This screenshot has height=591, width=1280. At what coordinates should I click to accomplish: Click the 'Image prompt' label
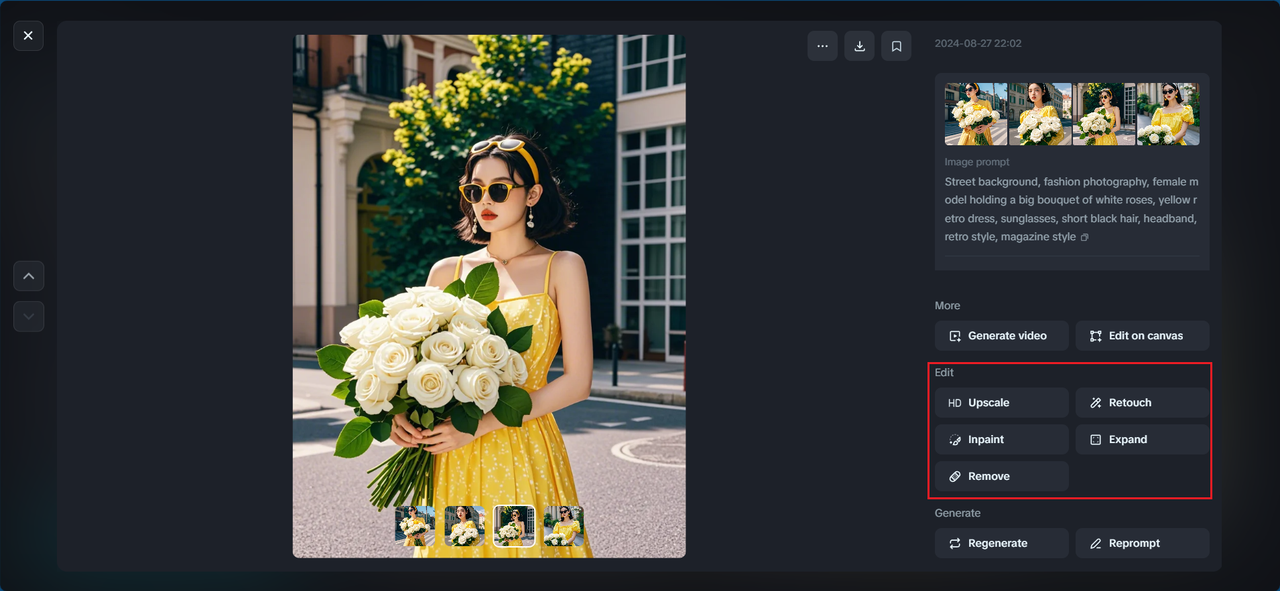coord(977,162)
